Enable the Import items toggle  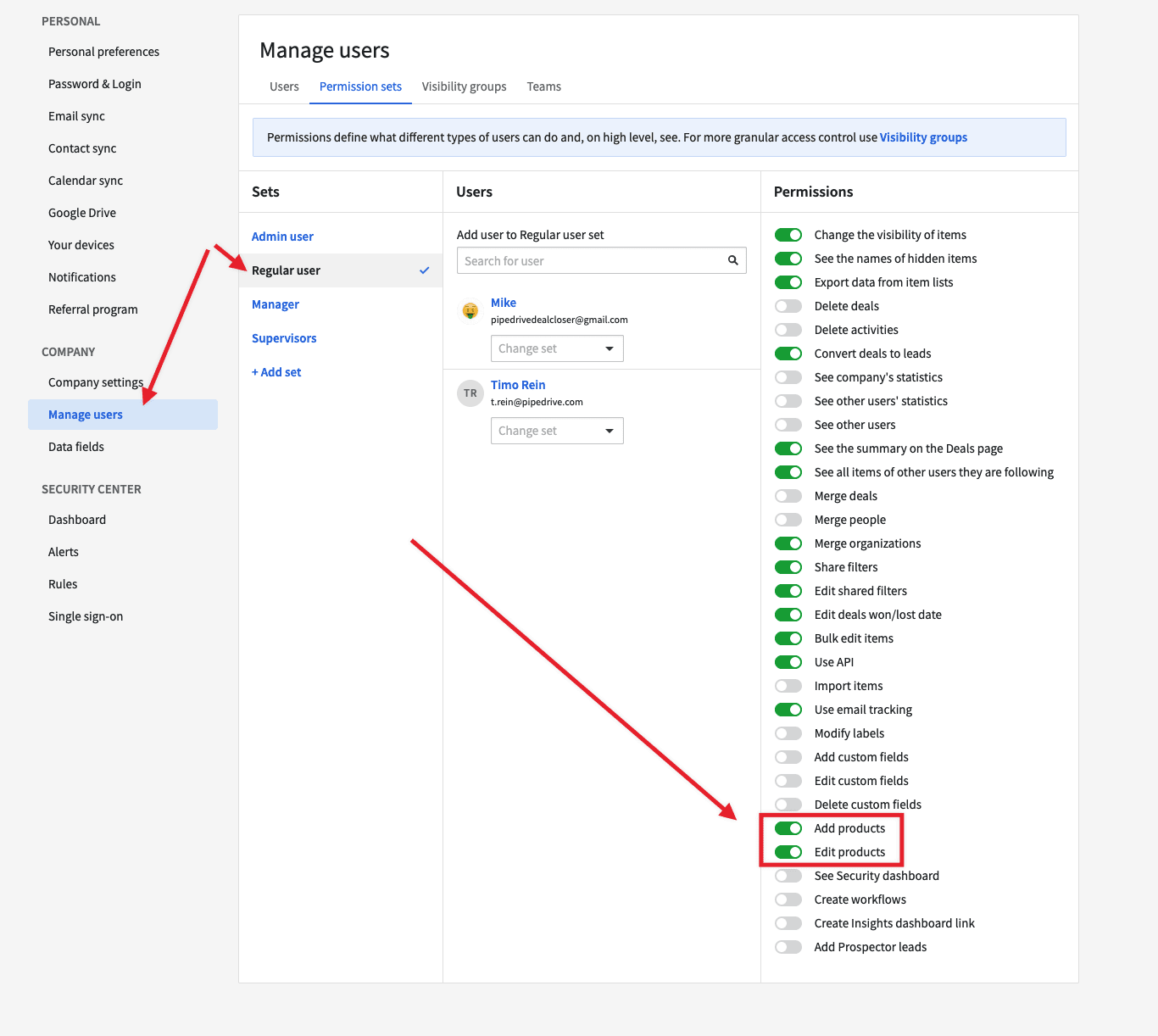click(x=788, y=686)
